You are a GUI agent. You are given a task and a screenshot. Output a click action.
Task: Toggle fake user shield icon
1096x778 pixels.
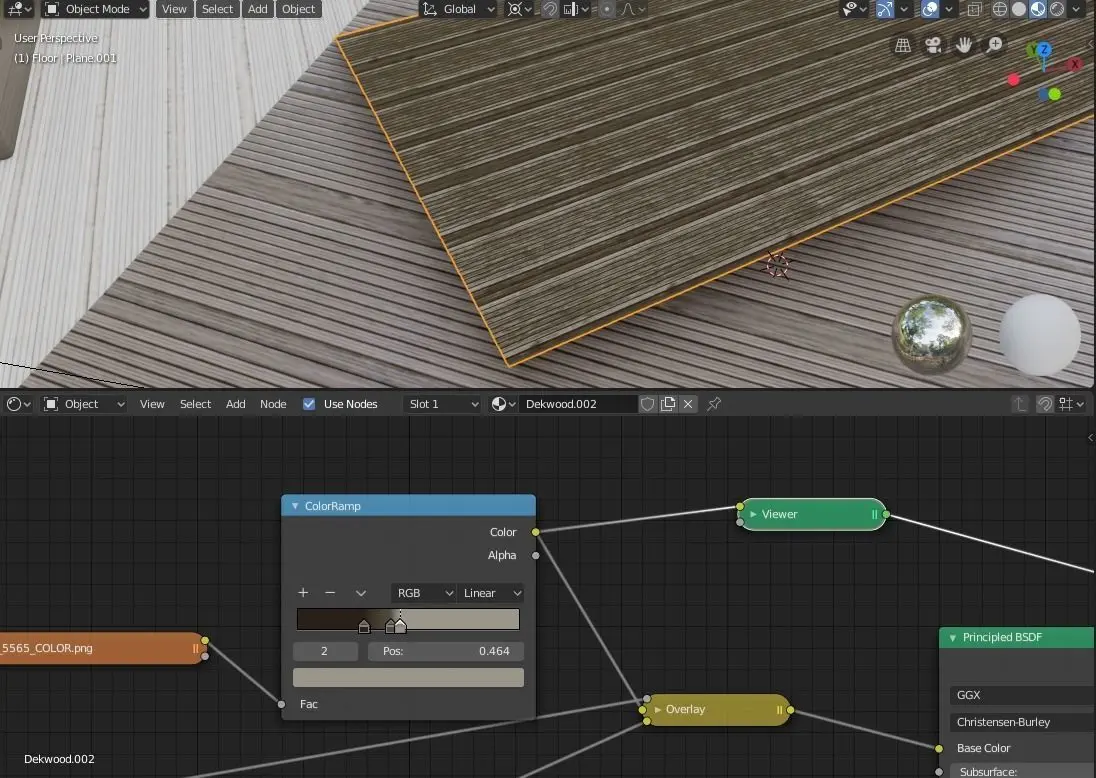pyautogui.click(x=648, y=404)
